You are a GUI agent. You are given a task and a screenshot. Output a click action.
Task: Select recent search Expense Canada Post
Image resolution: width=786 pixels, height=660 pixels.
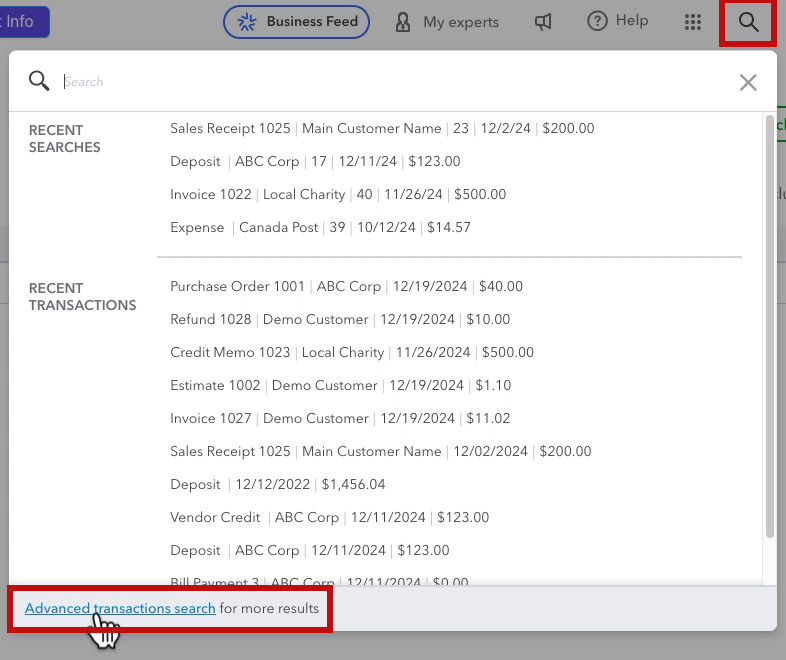tap(320, 228)
